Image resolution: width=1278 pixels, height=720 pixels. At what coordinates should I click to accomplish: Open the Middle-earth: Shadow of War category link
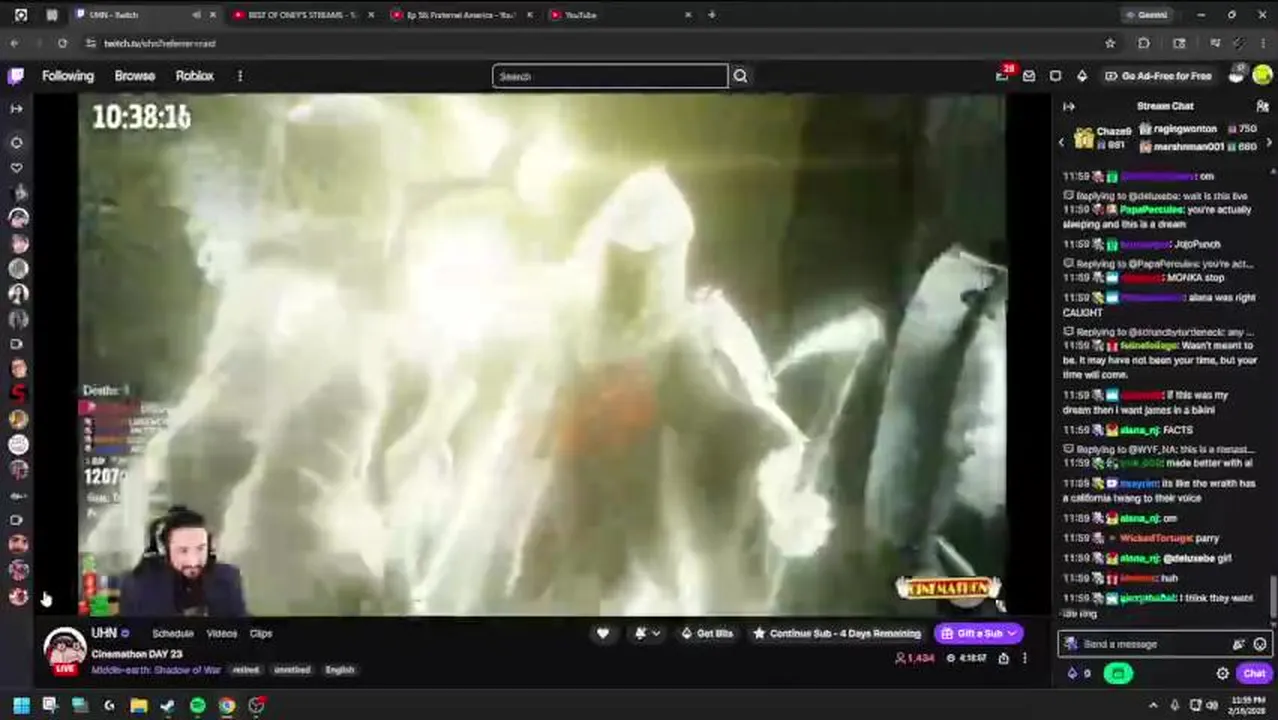[x=156, y=670]
